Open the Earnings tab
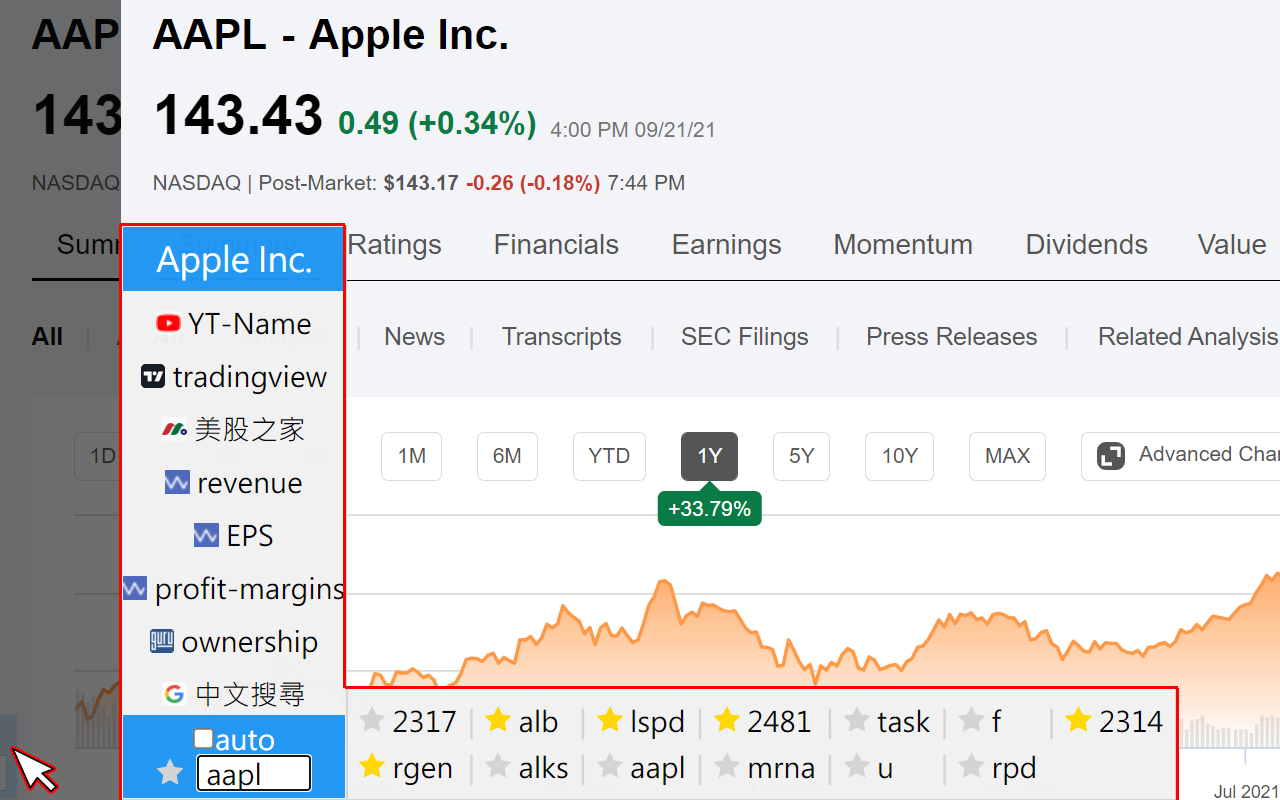Image resolution: width=1280 pixels, height=800 pixels. point(727,245)
